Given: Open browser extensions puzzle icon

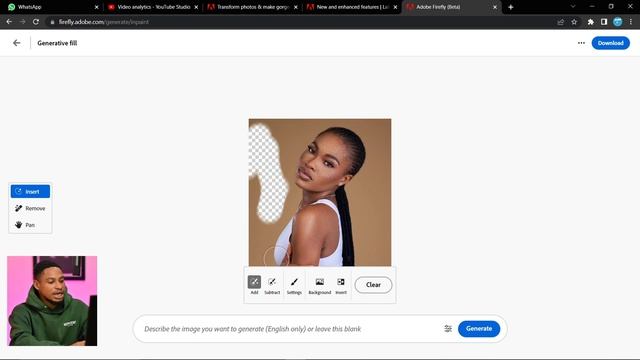Looking at the screenshot, I should click(x=591, y=22).
